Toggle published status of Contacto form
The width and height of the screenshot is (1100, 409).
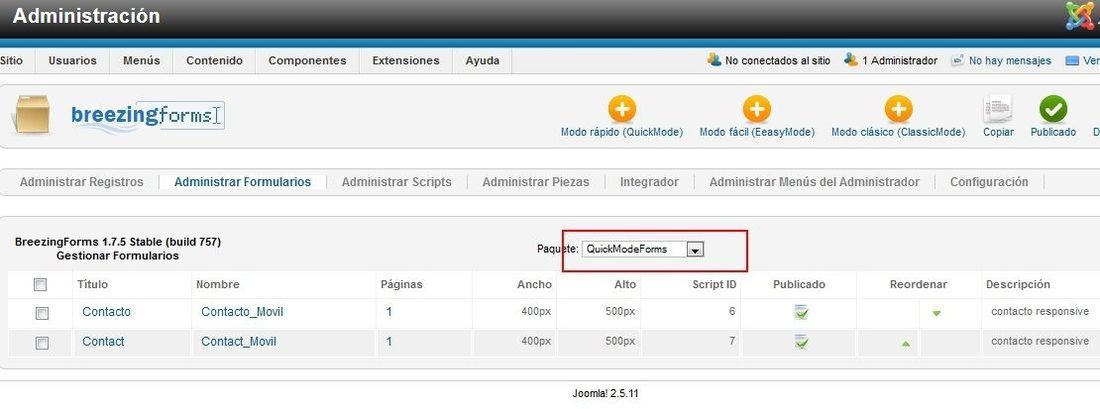point(800,312)
